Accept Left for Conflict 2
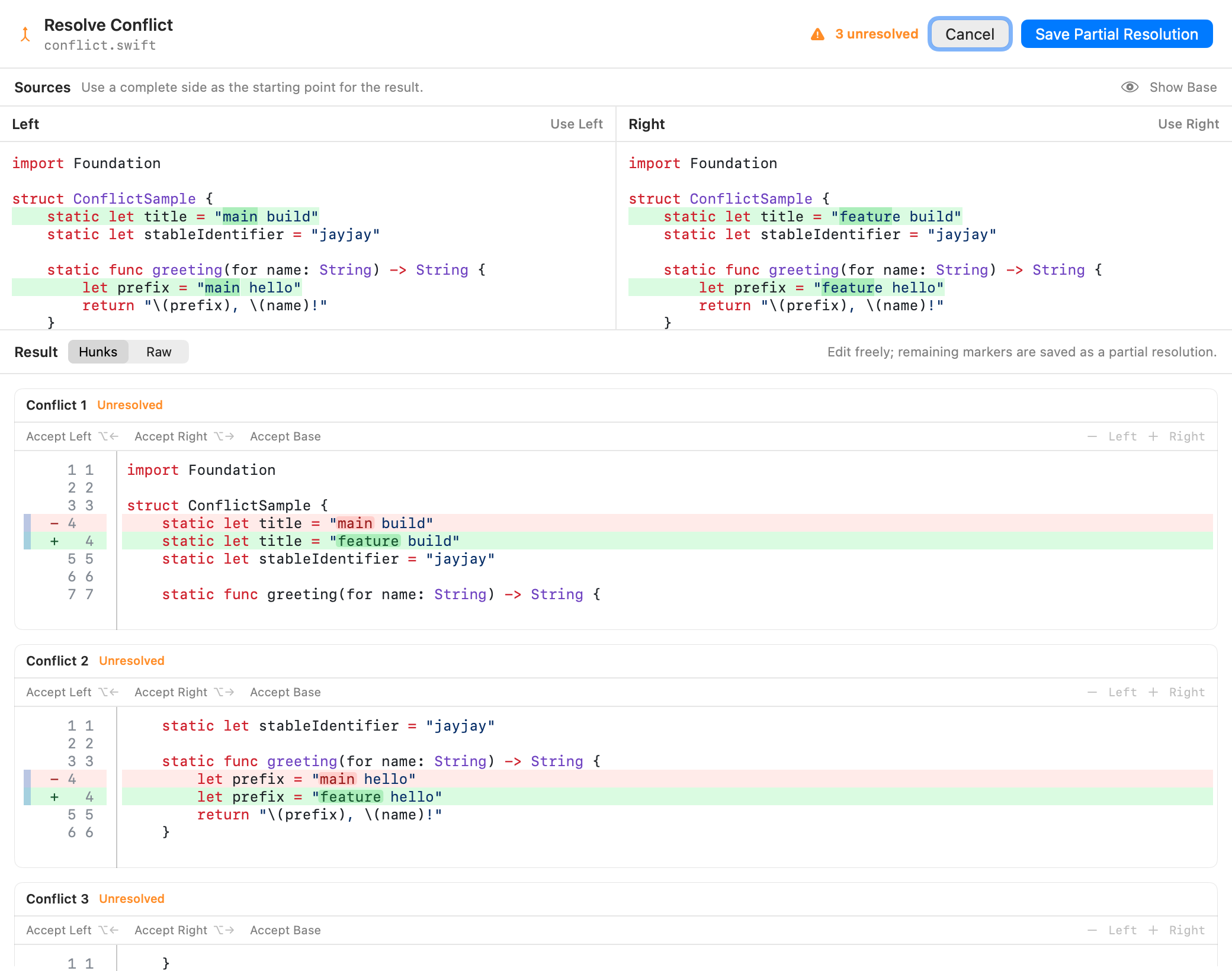Viewport: 1232px width, 971px height. 72,692
